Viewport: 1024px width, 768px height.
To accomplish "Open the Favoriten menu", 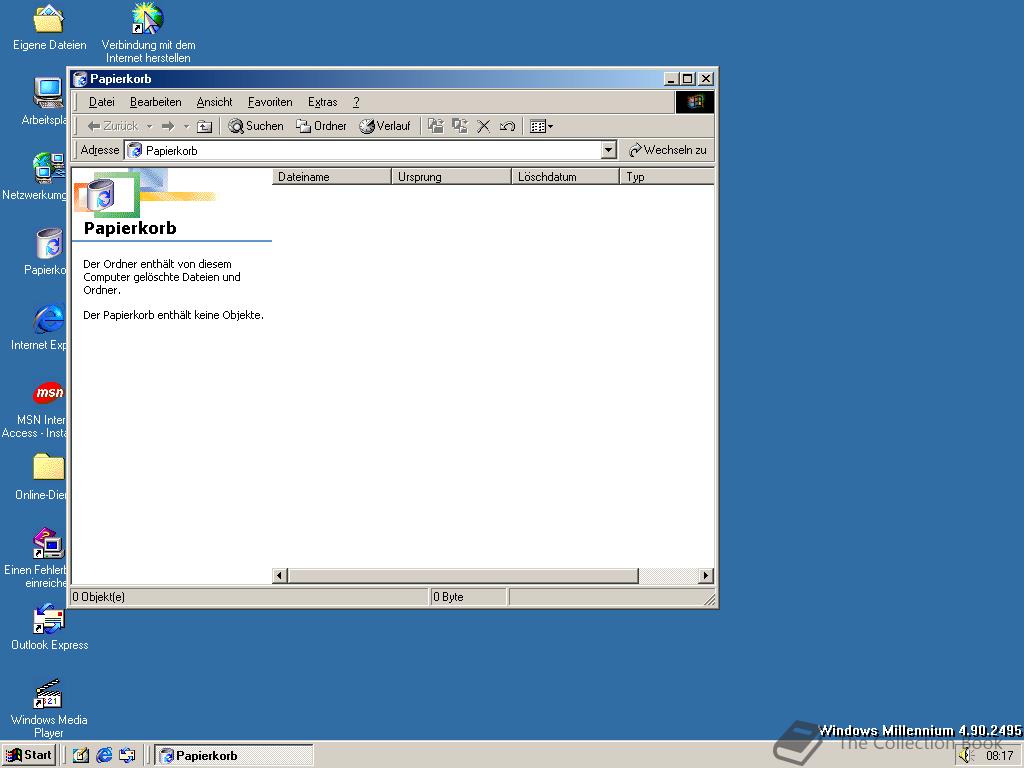I will click(269, 102).
